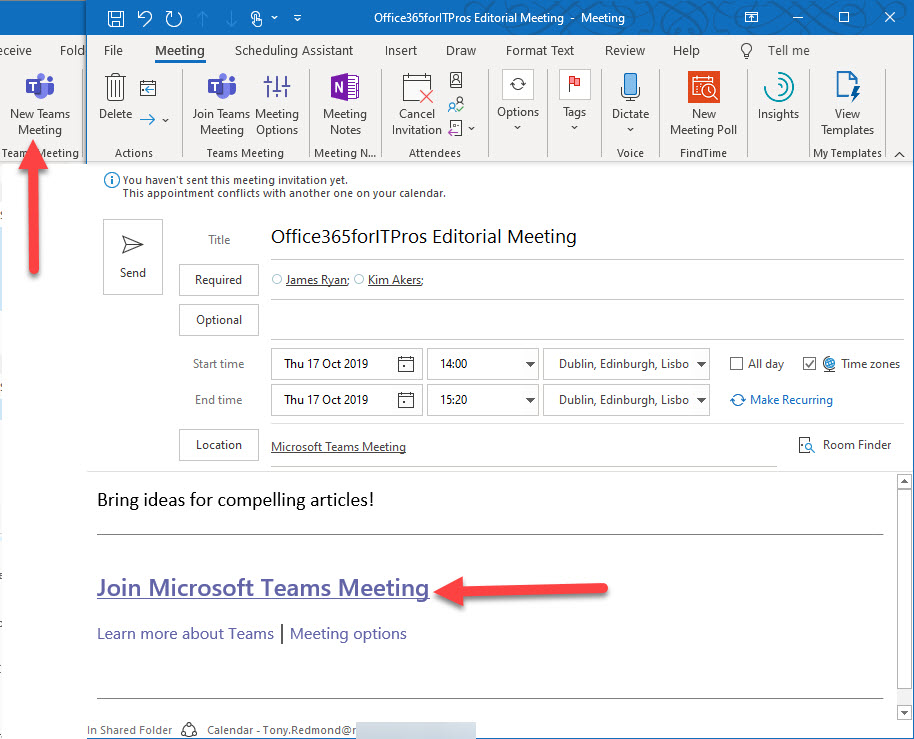The height and width of the screenshot is (739, 914).
Task: Click Response Options icon
Action: point(455,128)
